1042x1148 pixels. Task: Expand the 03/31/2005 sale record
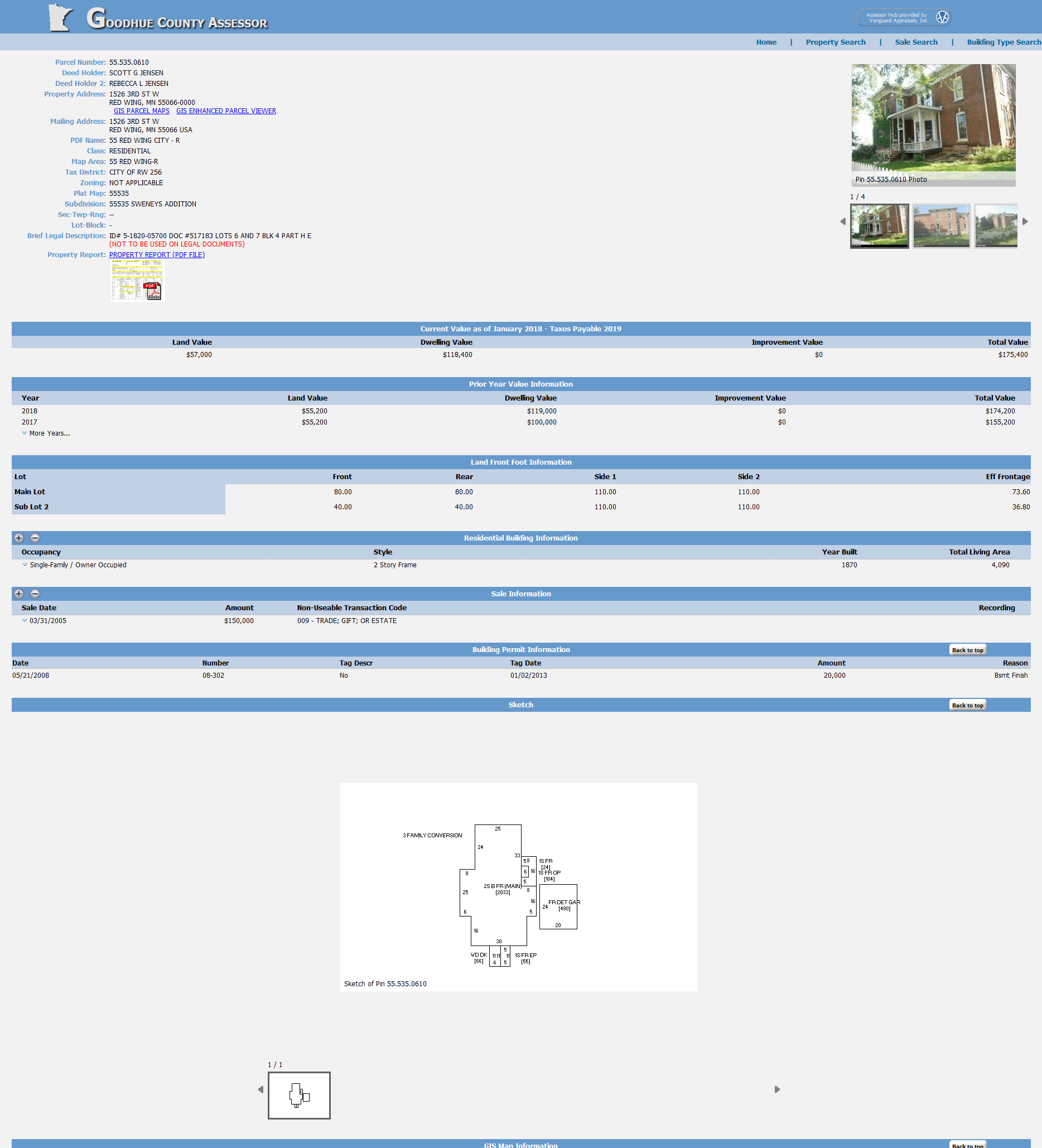(x=45, y=621)
